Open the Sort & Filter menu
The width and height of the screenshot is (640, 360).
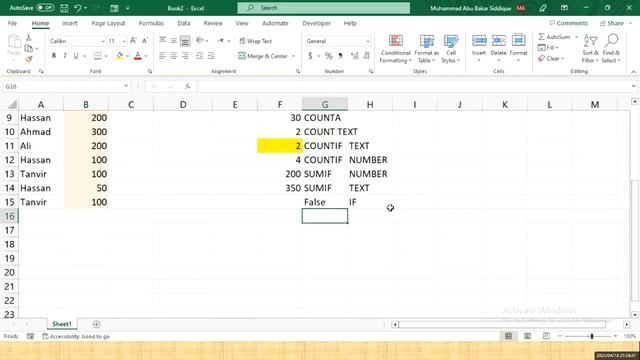coord(590,49)
